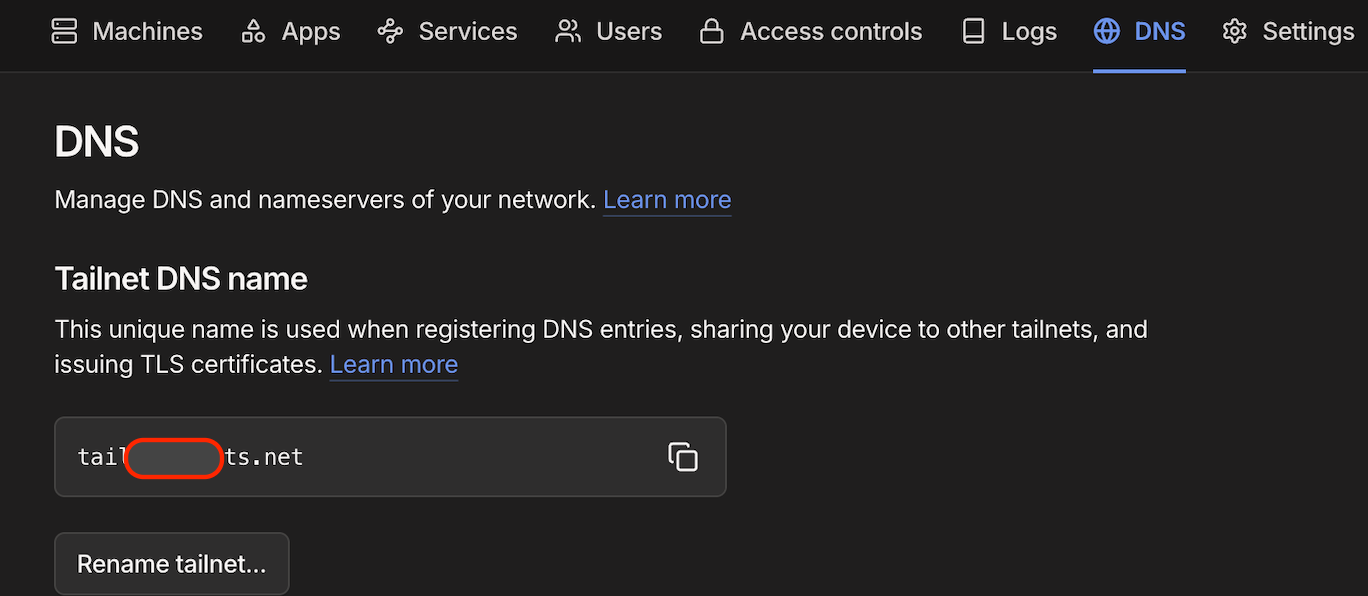Select the Users tab label

(x=629, y=32)
